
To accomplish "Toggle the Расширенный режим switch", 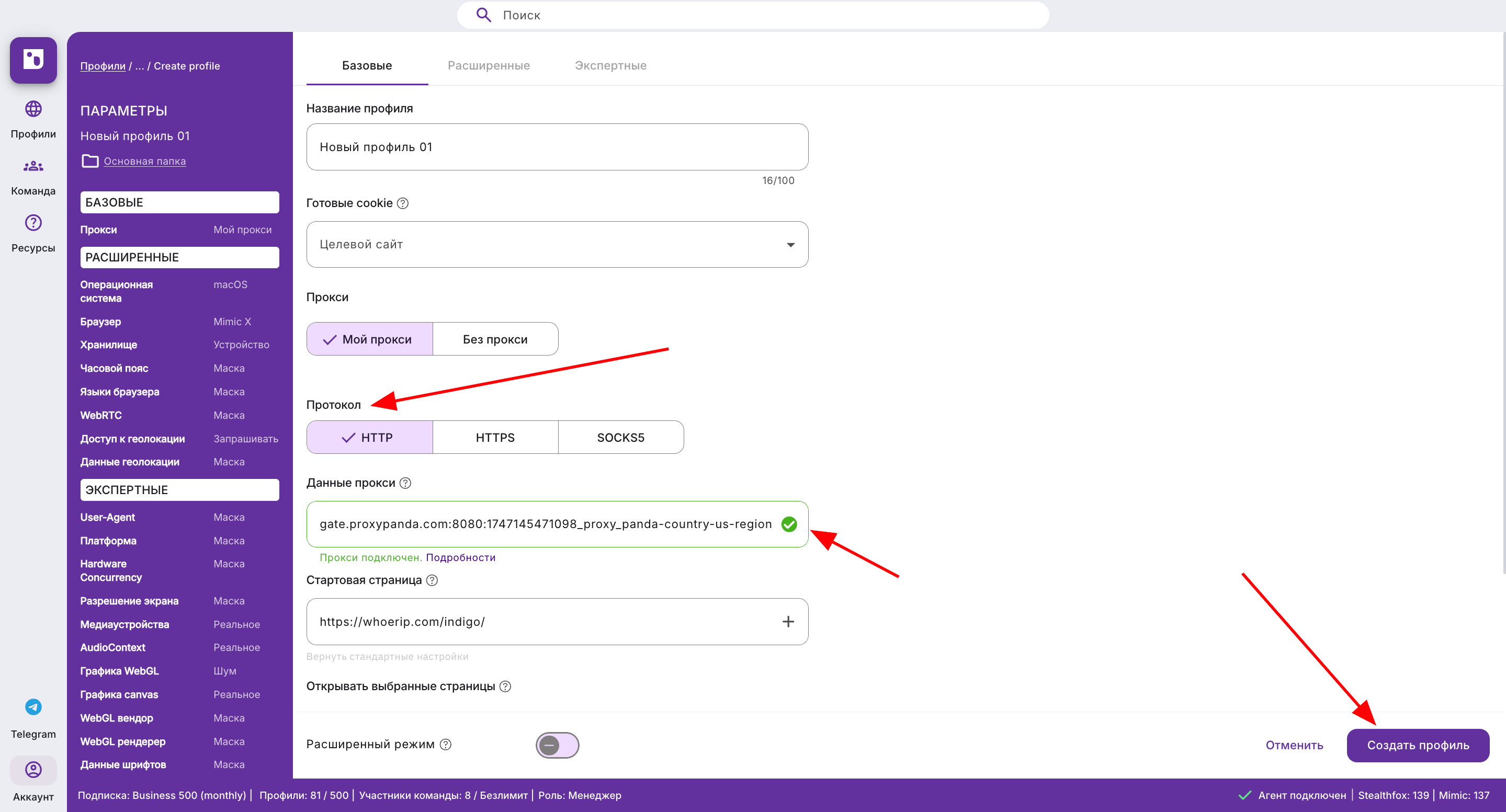I will coord(557,745).
